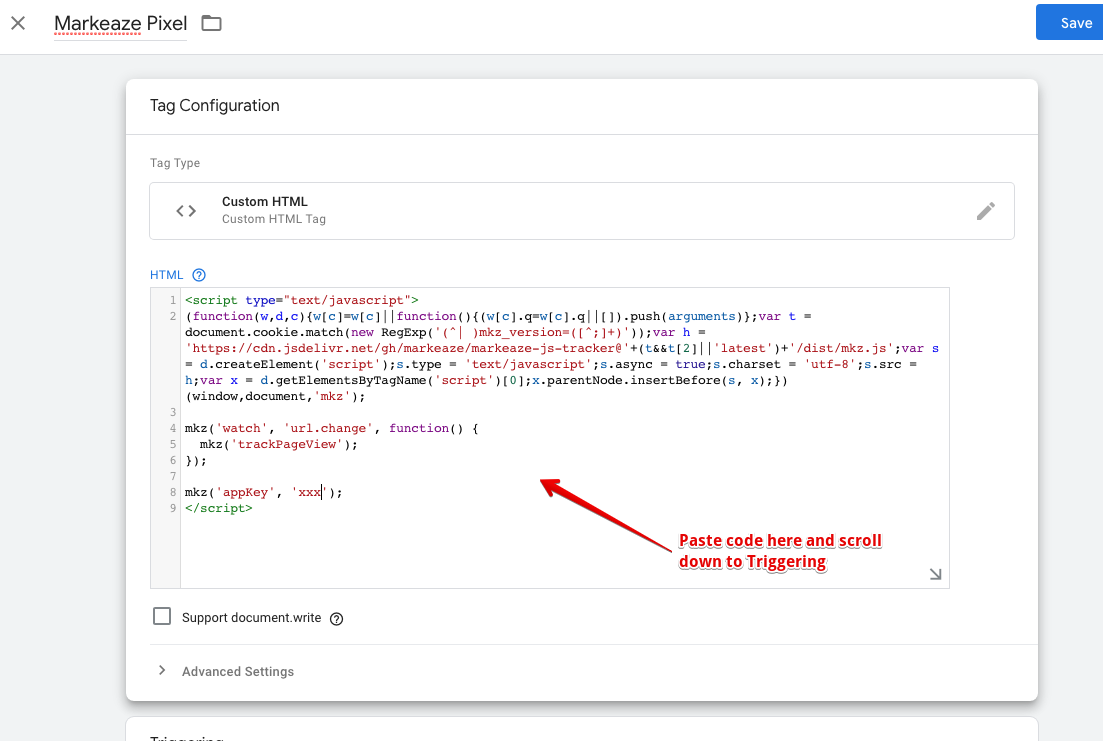Image resolution: width=1103 pixels, height=741 pixels.
Task: Click the closing </script> tag line
Action: [219, 508]
